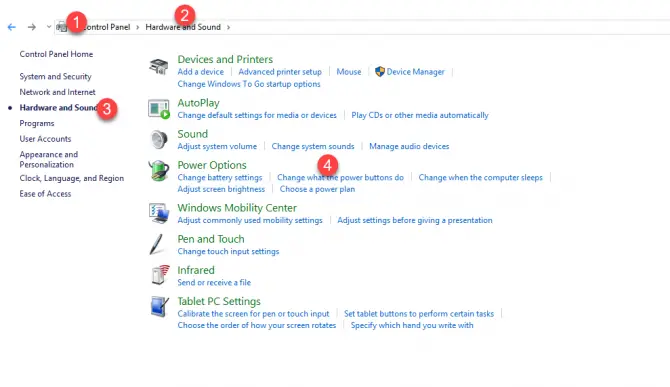Click Adjust settings before giving a presentation

click(414, 220)
